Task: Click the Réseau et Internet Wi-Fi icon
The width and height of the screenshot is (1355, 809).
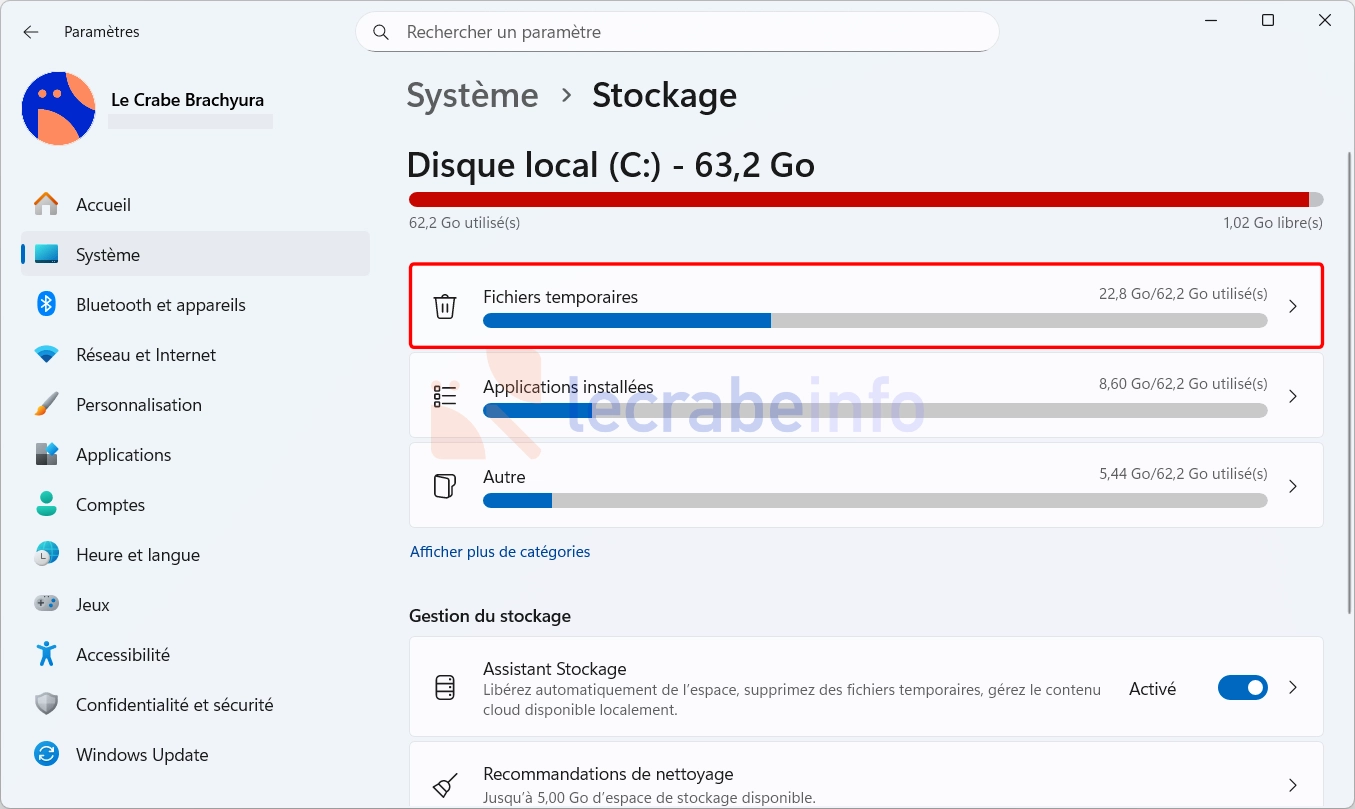Action: 46,354
